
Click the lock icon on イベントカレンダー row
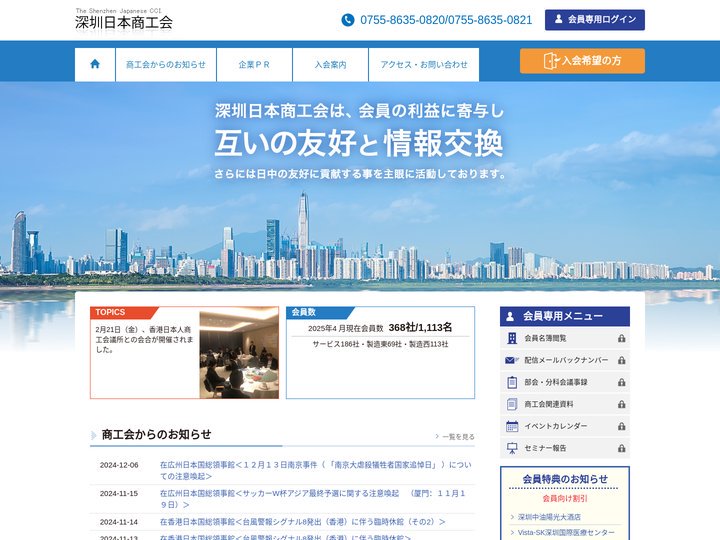coord(622,426)
